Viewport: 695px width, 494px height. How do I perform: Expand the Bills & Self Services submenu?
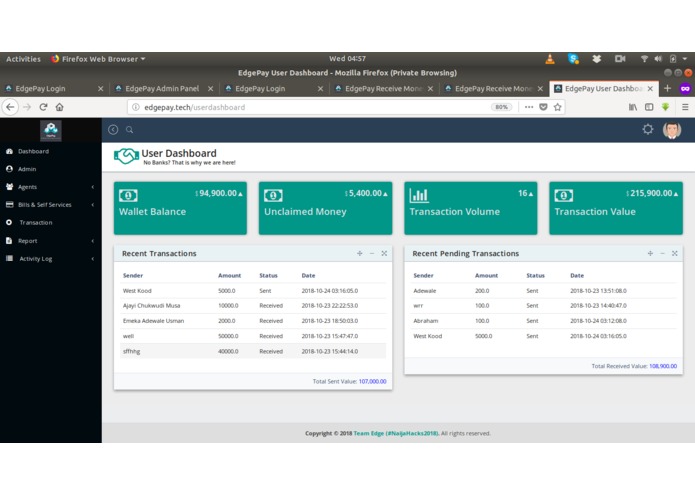coord(93,205)
